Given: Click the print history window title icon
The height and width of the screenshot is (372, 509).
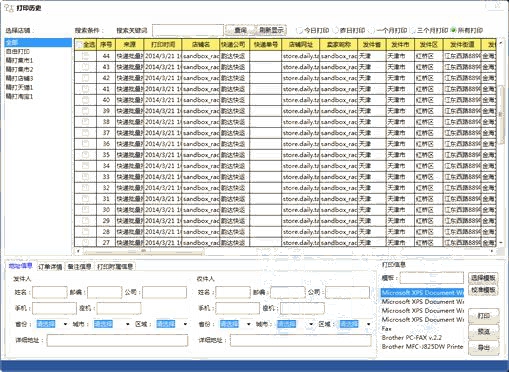Looking at the screenshot, I should 9,8.
